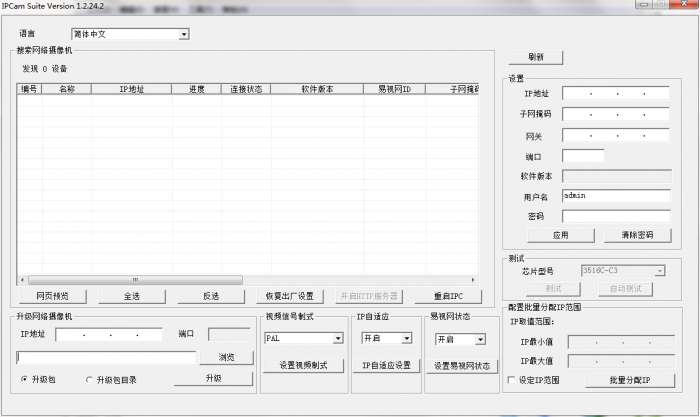Click the 设置易视网状态 button

(x=462, y=366)
